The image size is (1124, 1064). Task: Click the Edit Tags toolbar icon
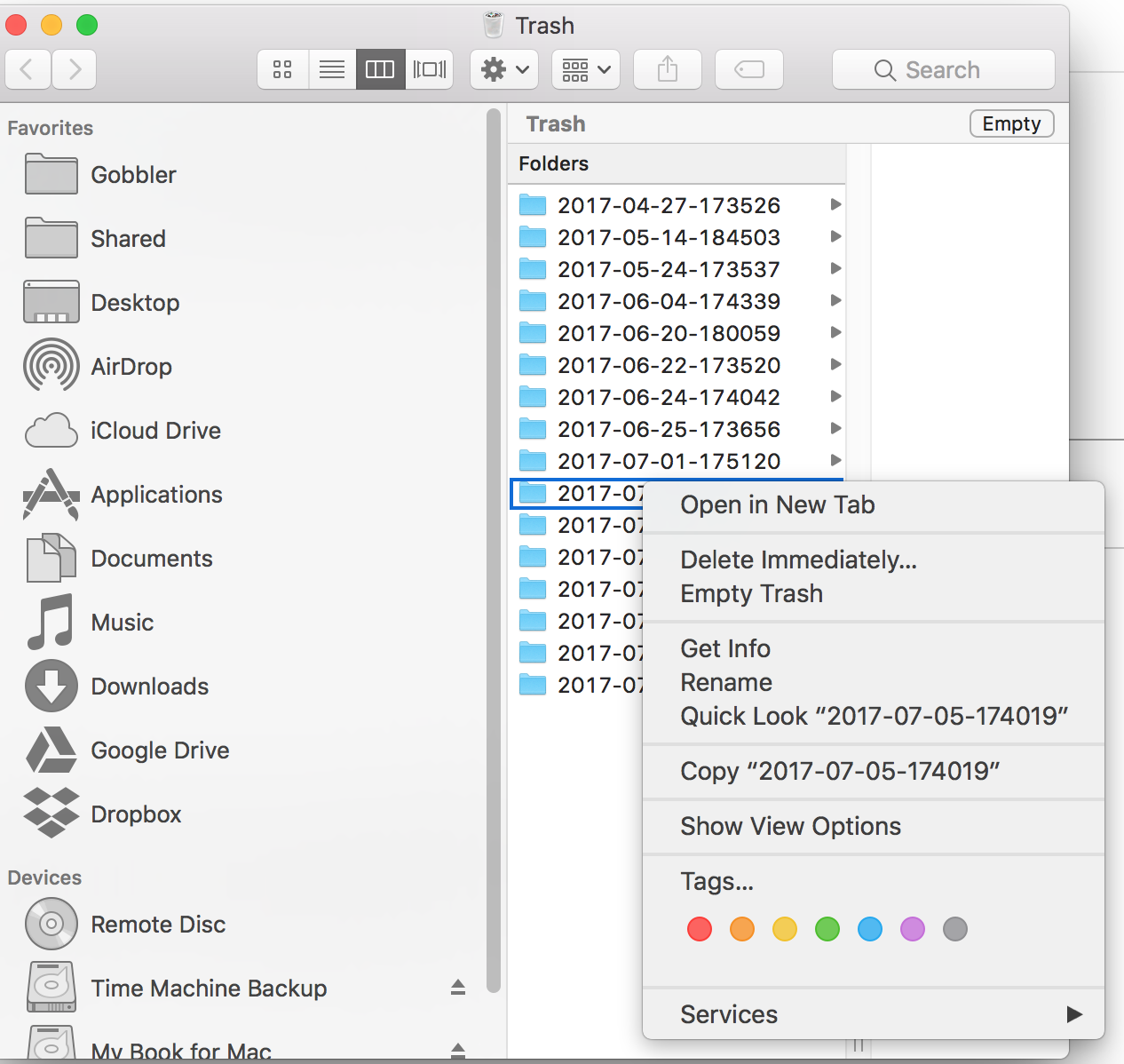coord(749,69)
